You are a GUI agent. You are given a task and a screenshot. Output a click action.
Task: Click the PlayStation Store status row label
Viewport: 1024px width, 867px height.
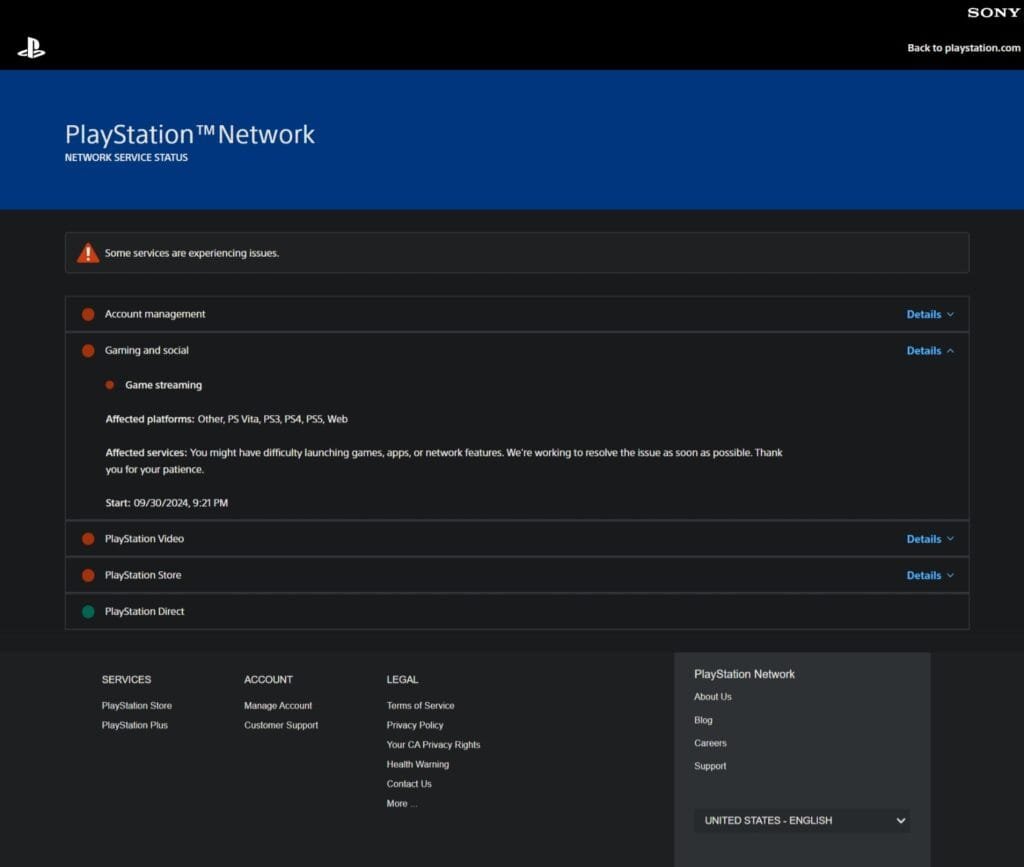pyautogui.click(x=143, y=575)
